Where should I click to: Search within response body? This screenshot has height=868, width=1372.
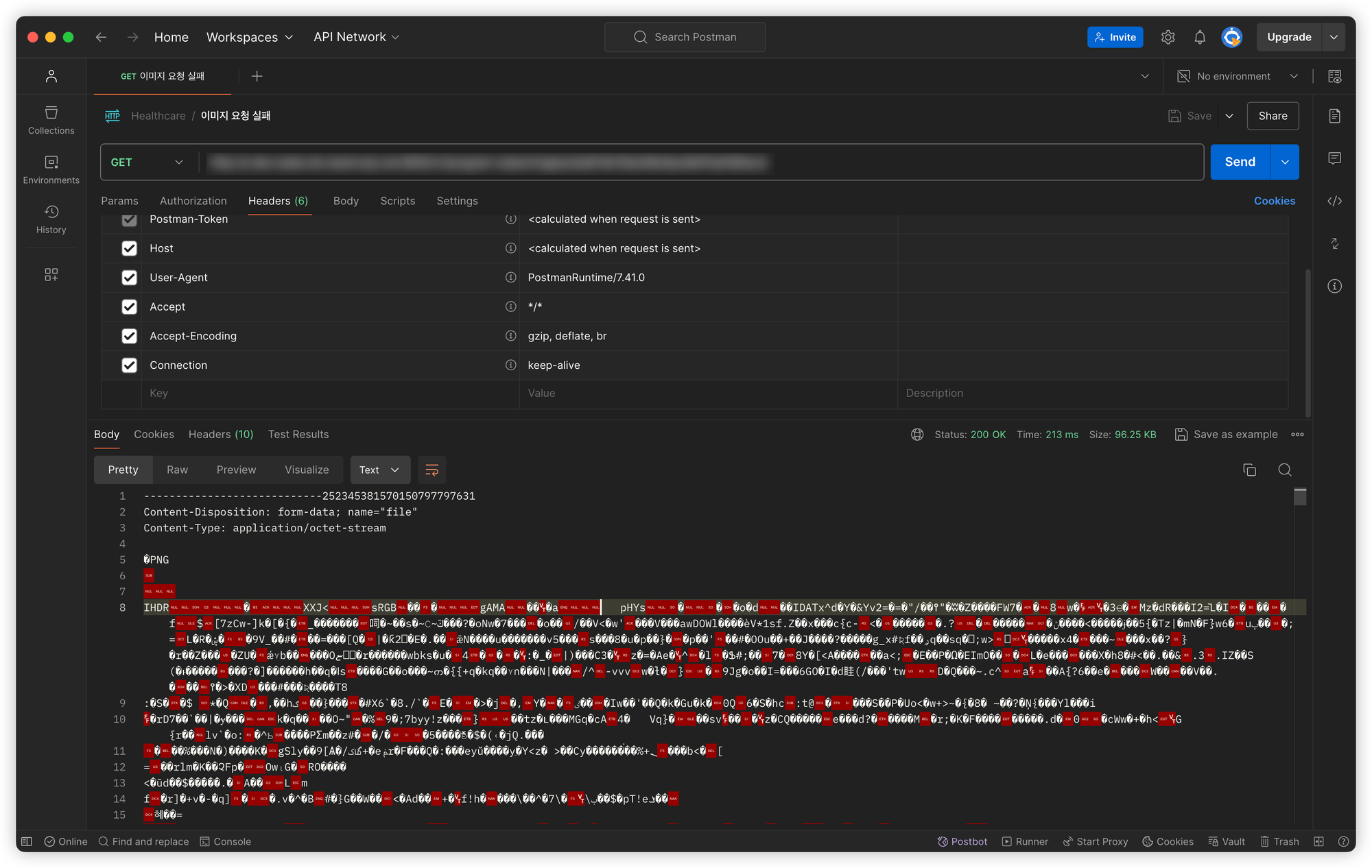(1285, 470)
